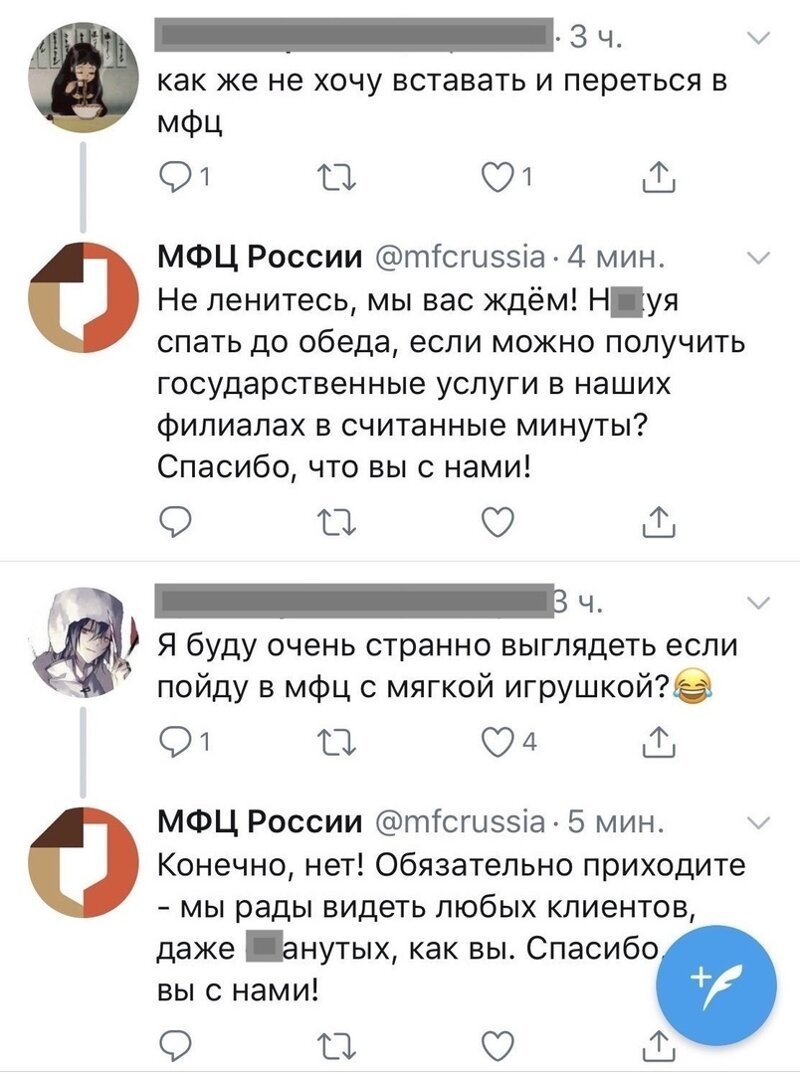Share the first МФЦ России reply

[660, 520]
